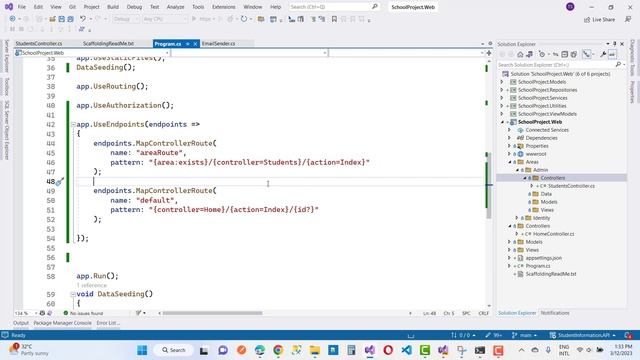Screen dimensions: 640x360
Task: Click Pending Changes Filter clock icon
Action: click(542, 54)
